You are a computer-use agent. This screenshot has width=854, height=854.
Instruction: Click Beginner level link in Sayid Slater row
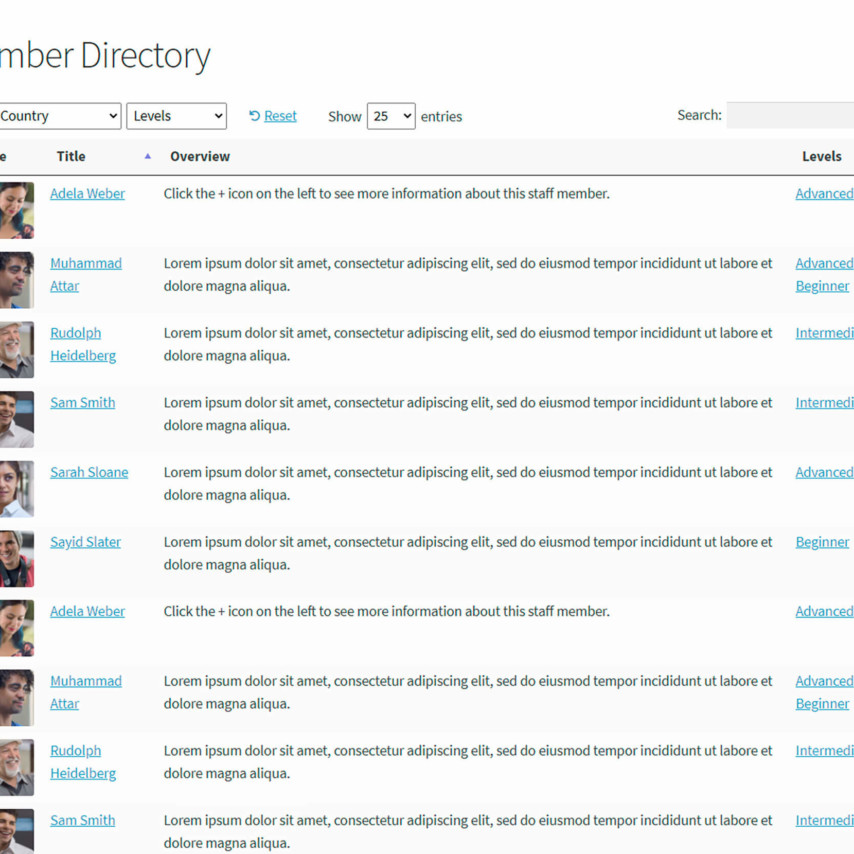[822, 542]
